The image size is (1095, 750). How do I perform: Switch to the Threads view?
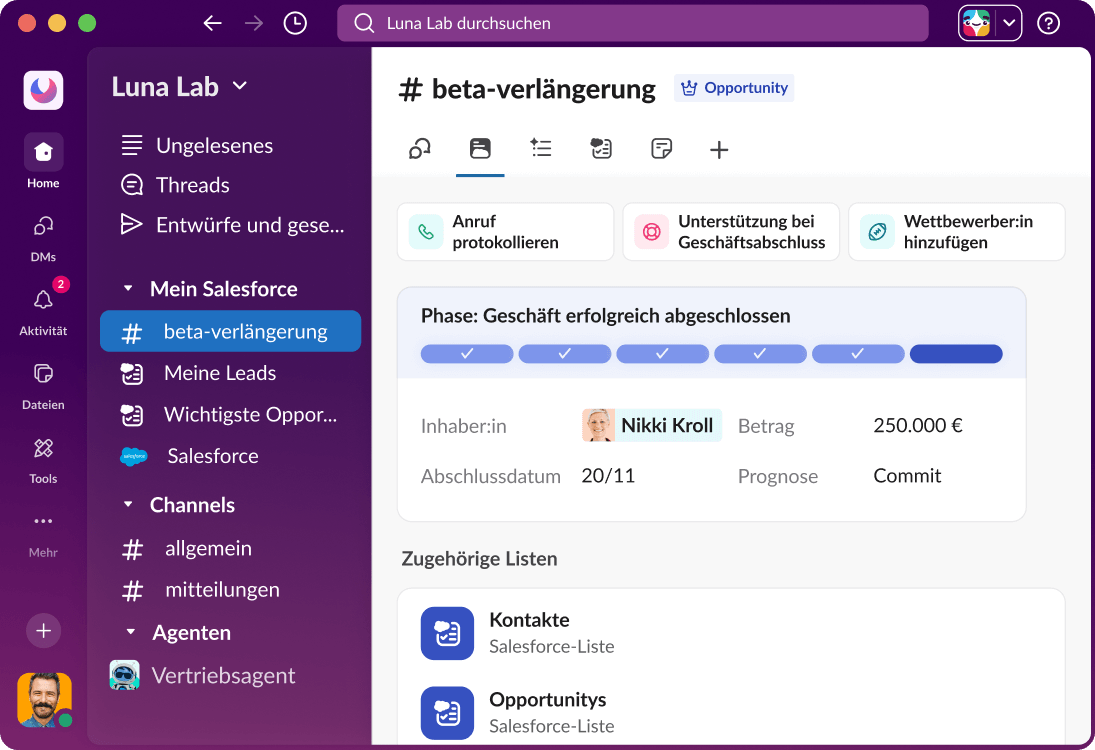tap(192, 185)
